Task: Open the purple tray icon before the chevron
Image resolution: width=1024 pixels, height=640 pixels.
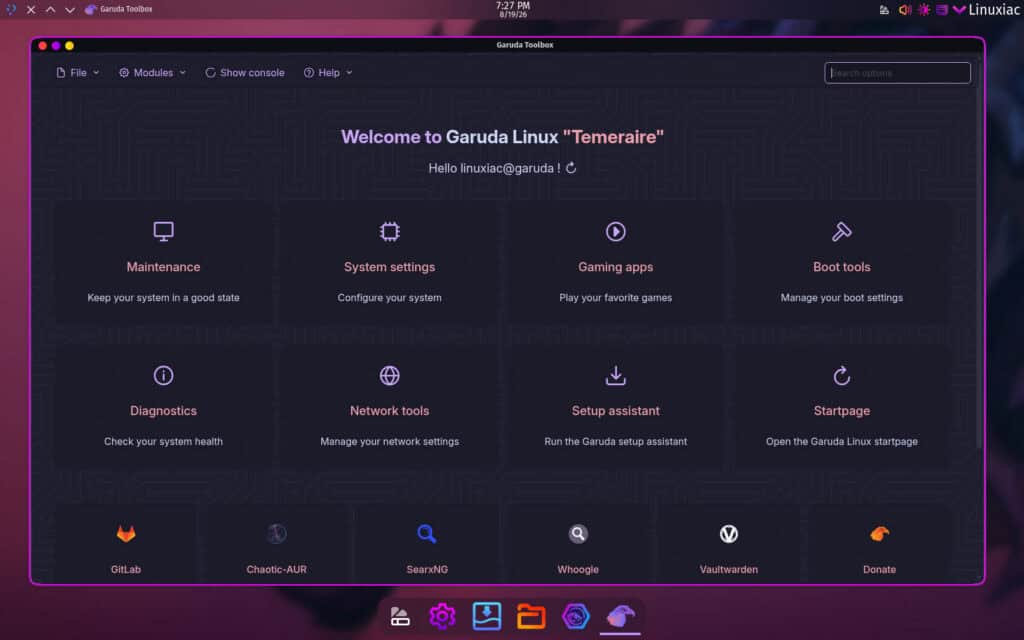Action: tap(941, 10)
